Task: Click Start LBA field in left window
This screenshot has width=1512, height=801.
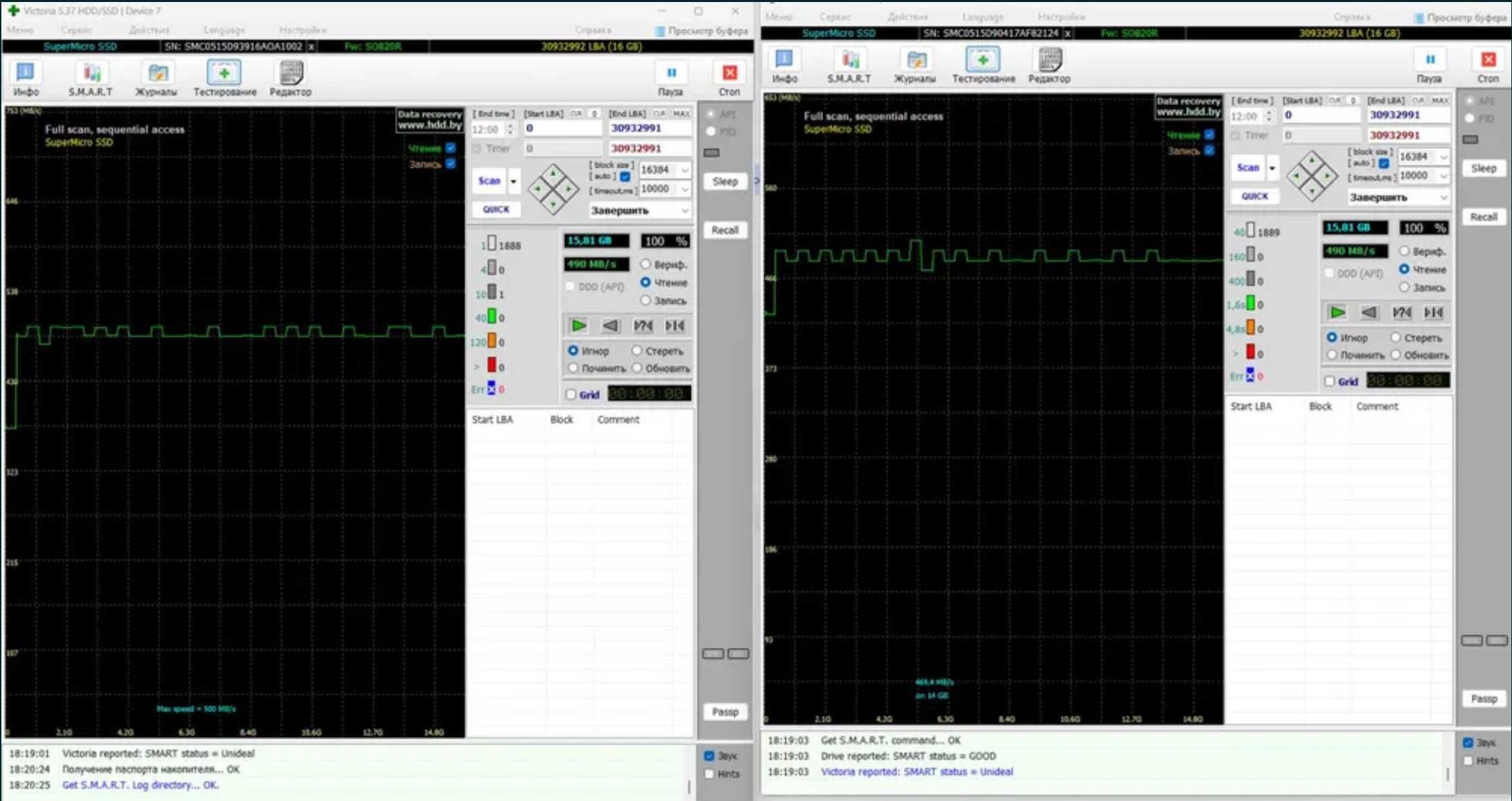Action: point(563,128)
